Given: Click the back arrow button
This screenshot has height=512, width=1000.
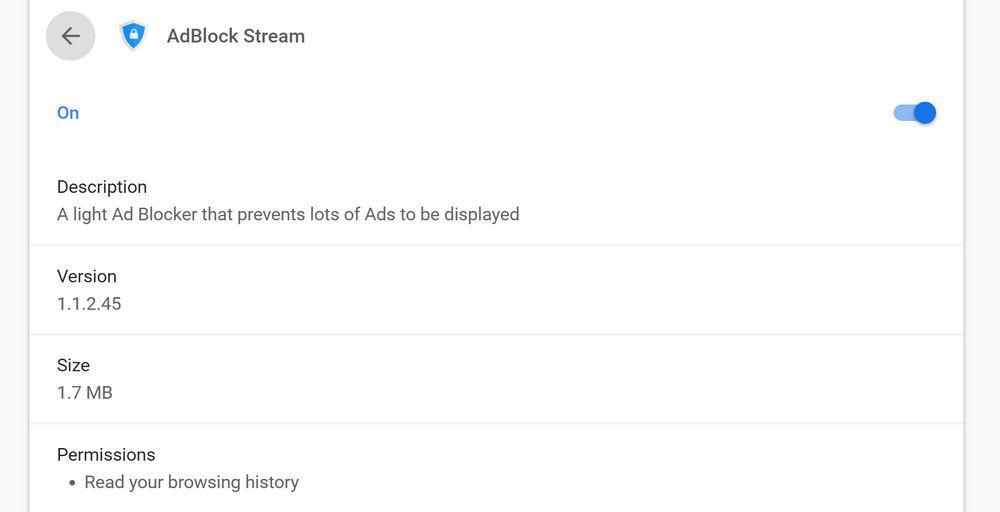Looking at the screenshot, I should tap(70, 36).
